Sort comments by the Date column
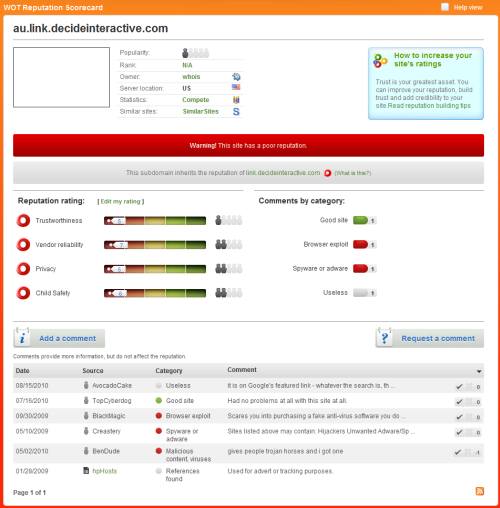The image size is (500, 508). (x=23, y=371)
